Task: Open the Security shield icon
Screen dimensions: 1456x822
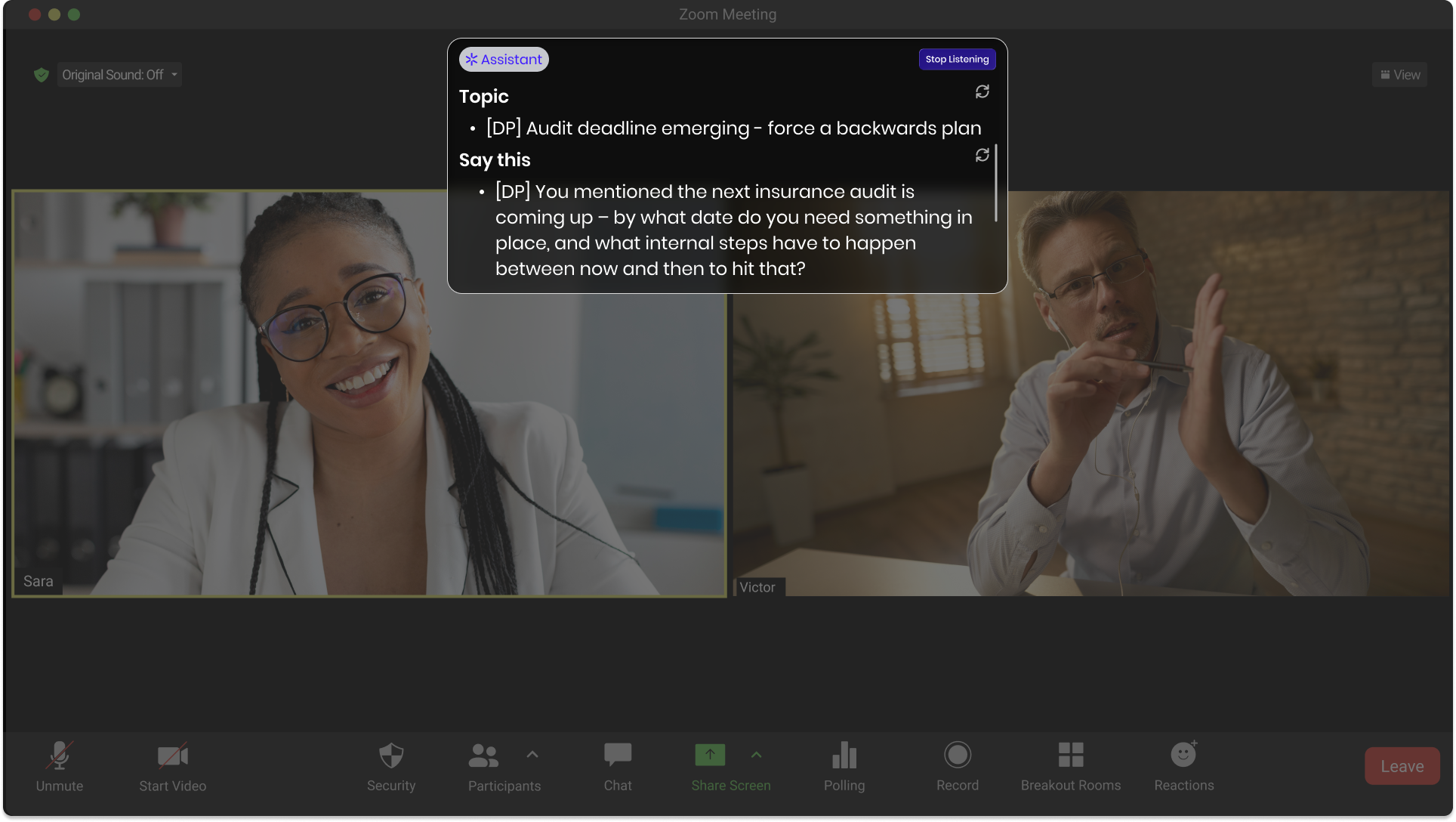Action: (x=391, y=756)
